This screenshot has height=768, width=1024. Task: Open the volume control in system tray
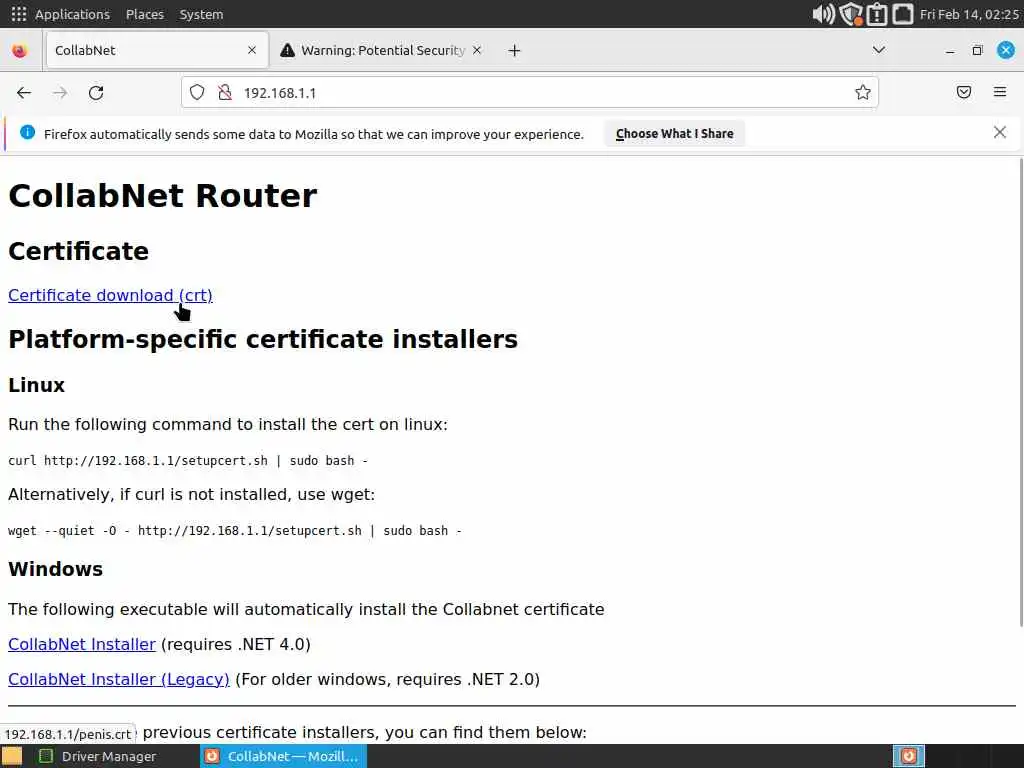click(x=824, y=14)
